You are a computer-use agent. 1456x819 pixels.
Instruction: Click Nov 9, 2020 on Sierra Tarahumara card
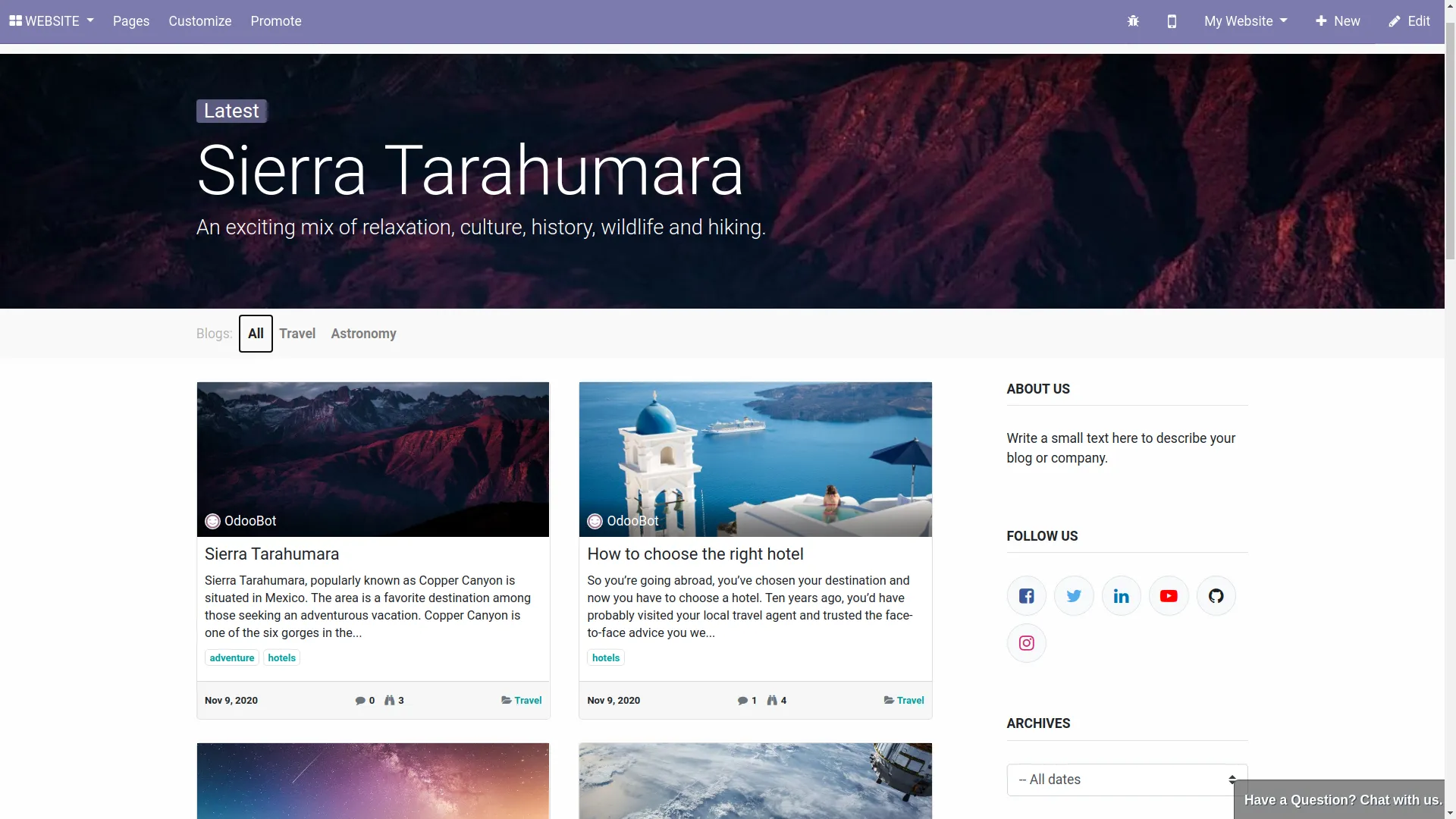(x=231, y=701)
